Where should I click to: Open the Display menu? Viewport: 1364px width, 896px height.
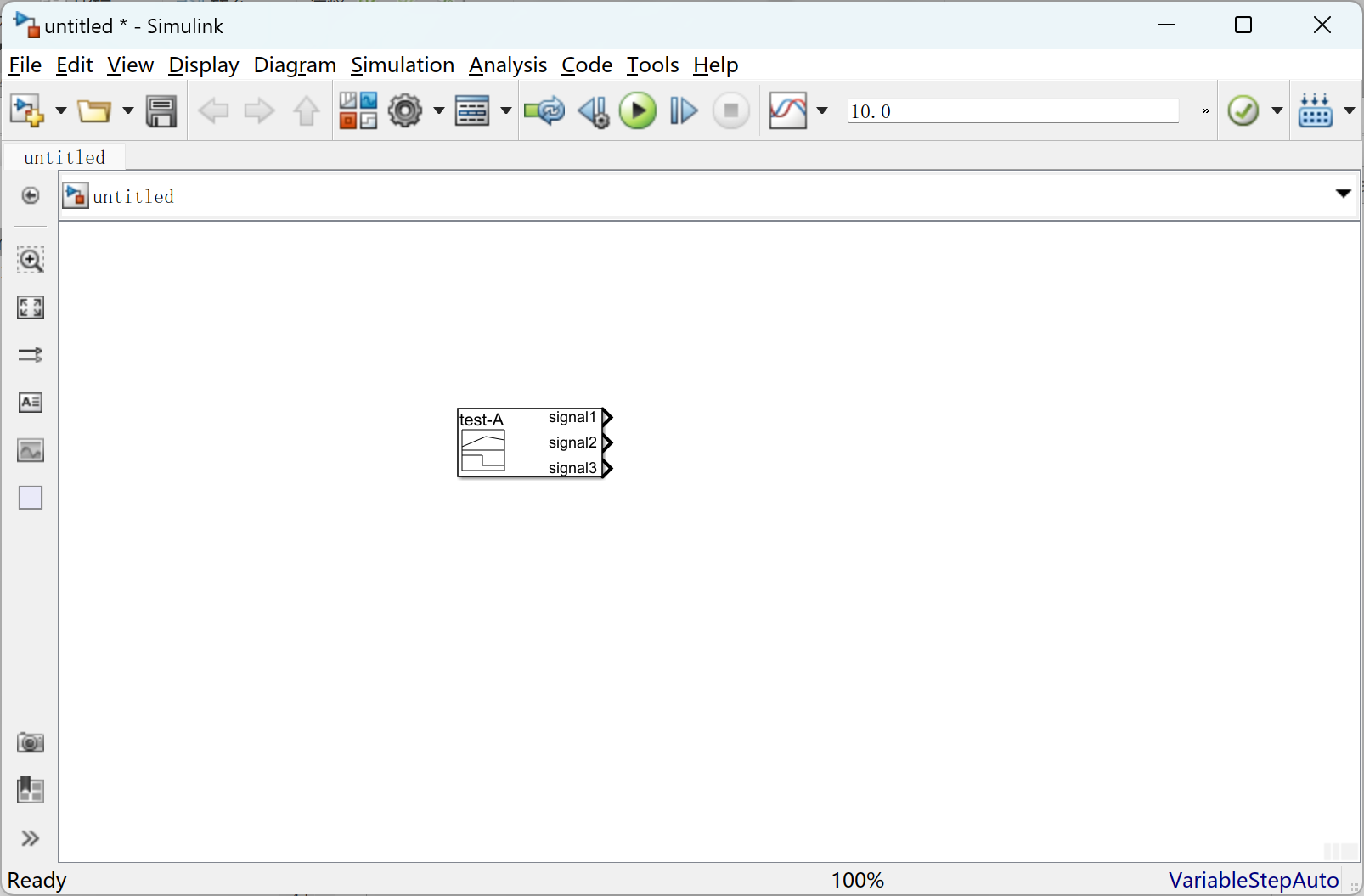click(x=204, y=65)
